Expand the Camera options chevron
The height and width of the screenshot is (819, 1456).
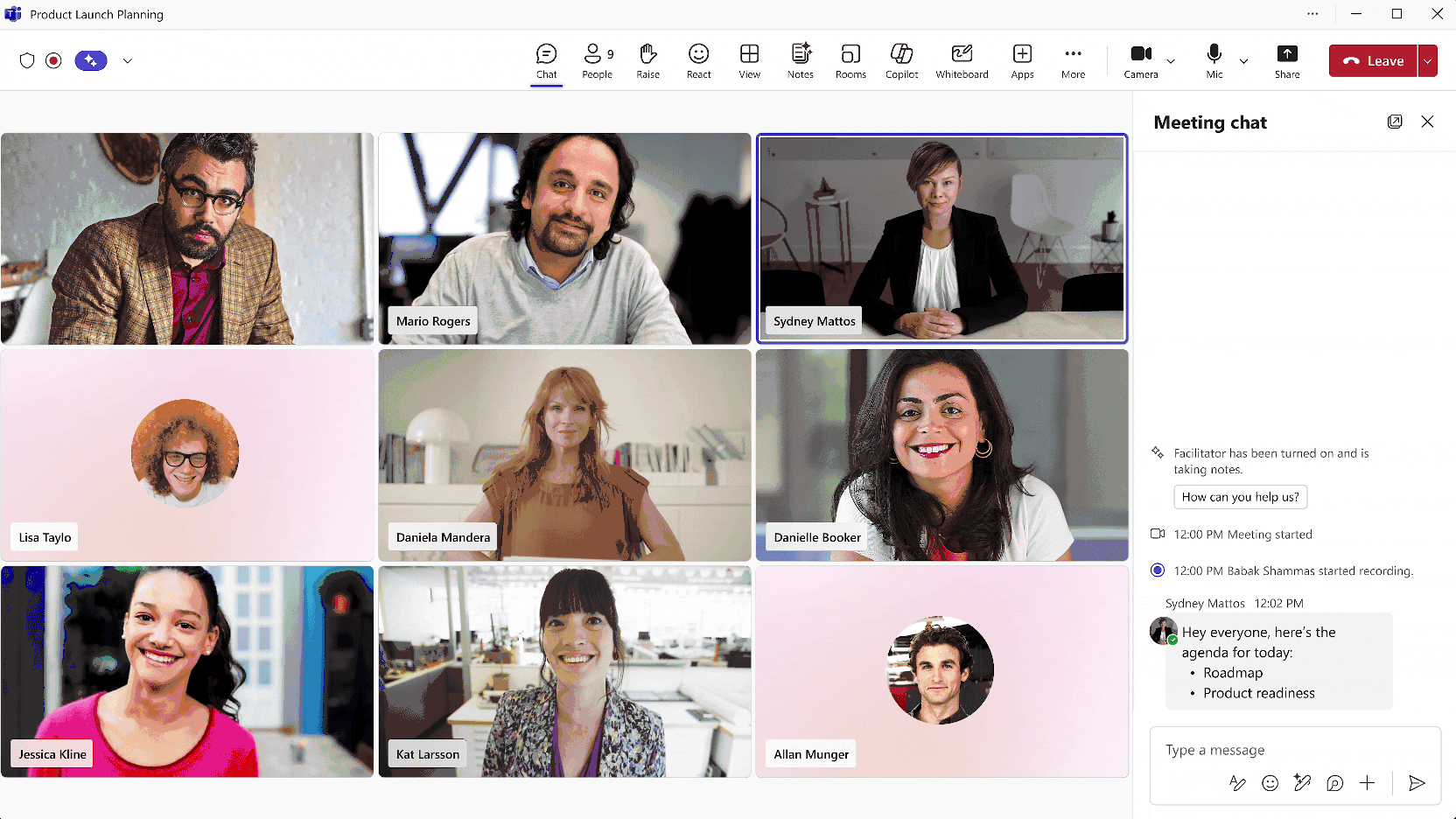click(1170, 62)
